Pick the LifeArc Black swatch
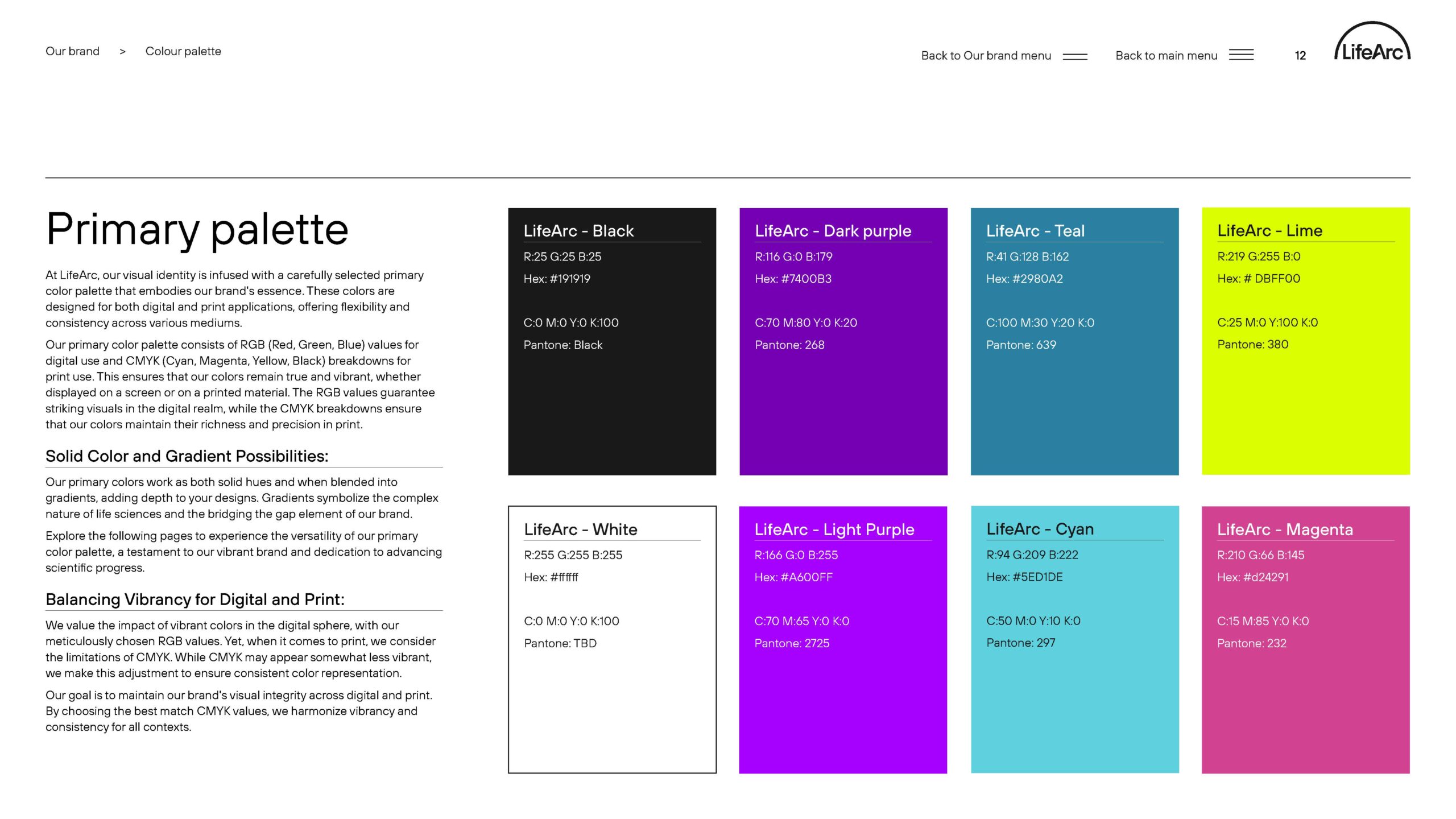 point(612,341)
